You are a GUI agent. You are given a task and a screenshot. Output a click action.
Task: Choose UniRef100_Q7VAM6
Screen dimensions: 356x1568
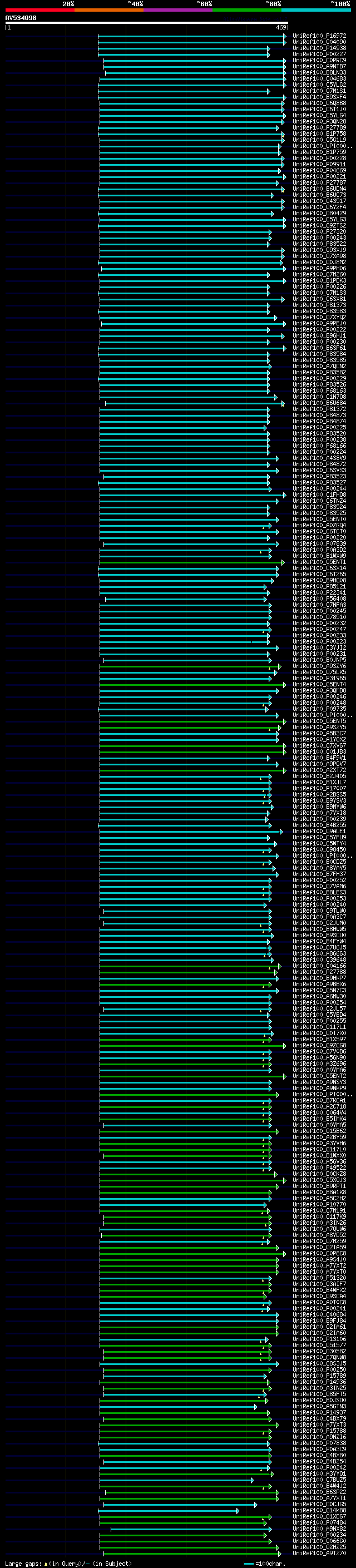(x=319, y=887)
